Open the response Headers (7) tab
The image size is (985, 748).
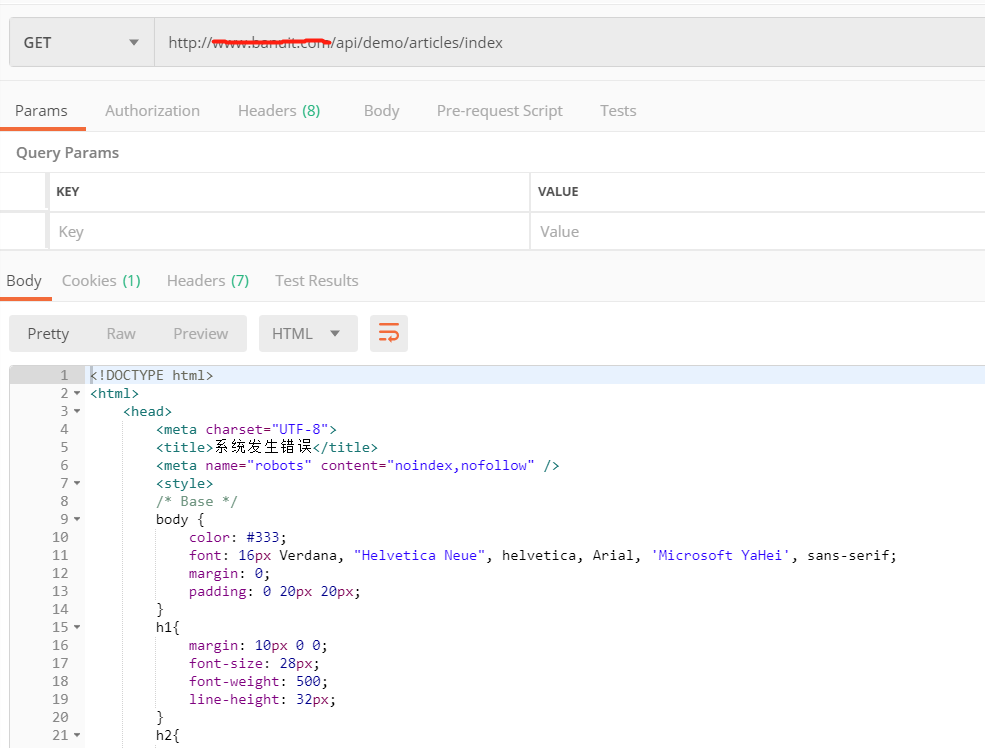pos(208,281)
